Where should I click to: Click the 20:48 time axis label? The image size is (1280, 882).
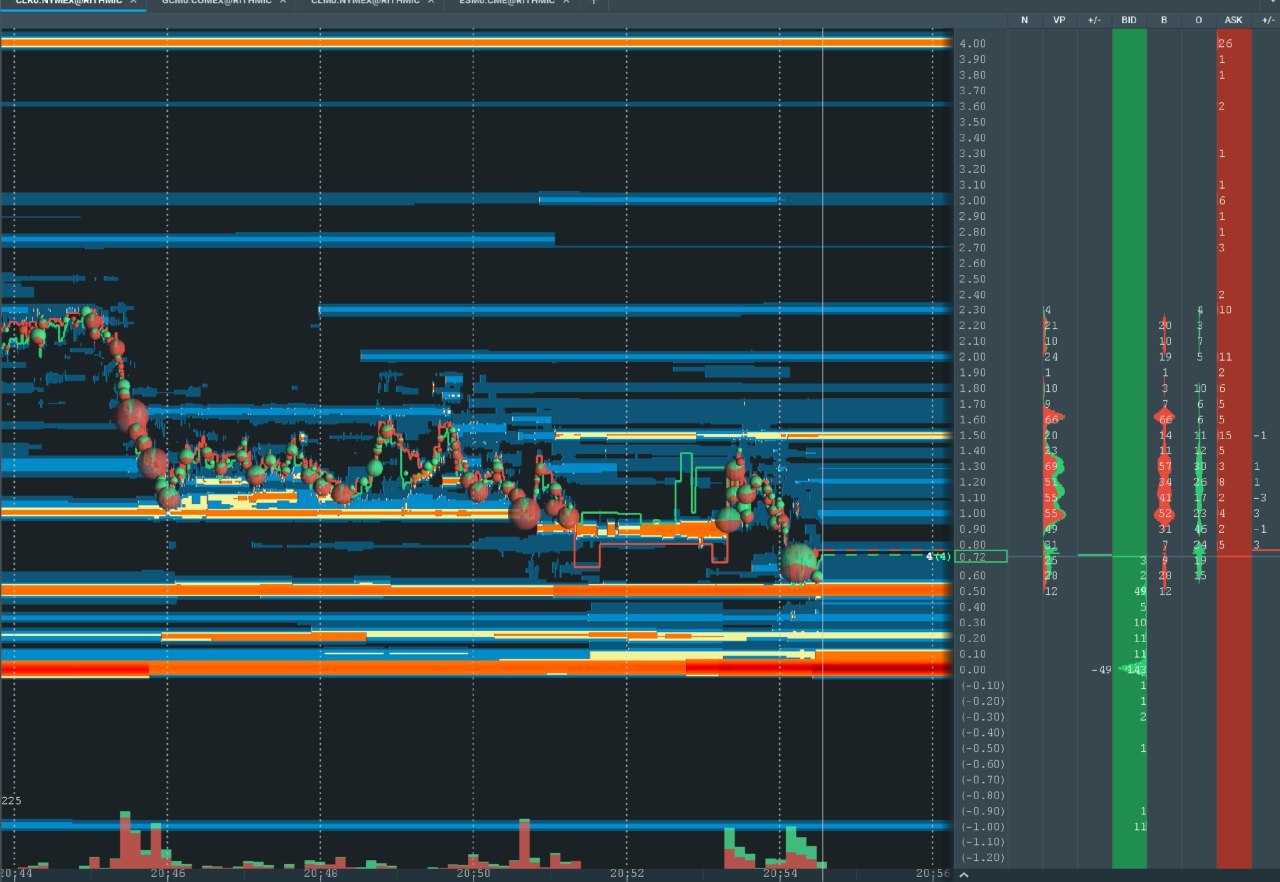[x=319, y=873]
